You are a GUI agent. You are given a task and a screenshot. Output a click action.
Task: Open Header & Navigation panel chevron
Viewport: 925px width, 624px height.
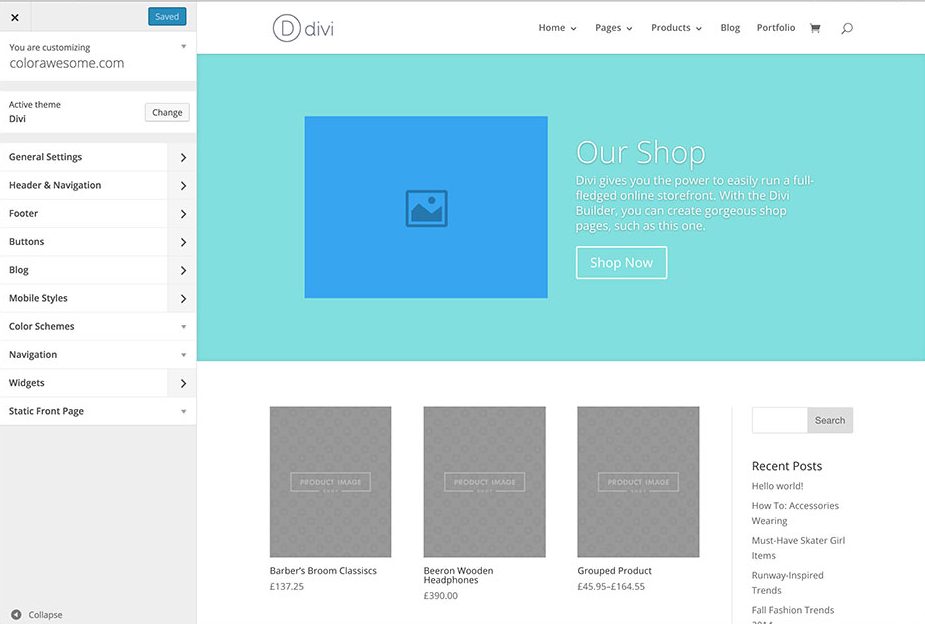(183, 186)
